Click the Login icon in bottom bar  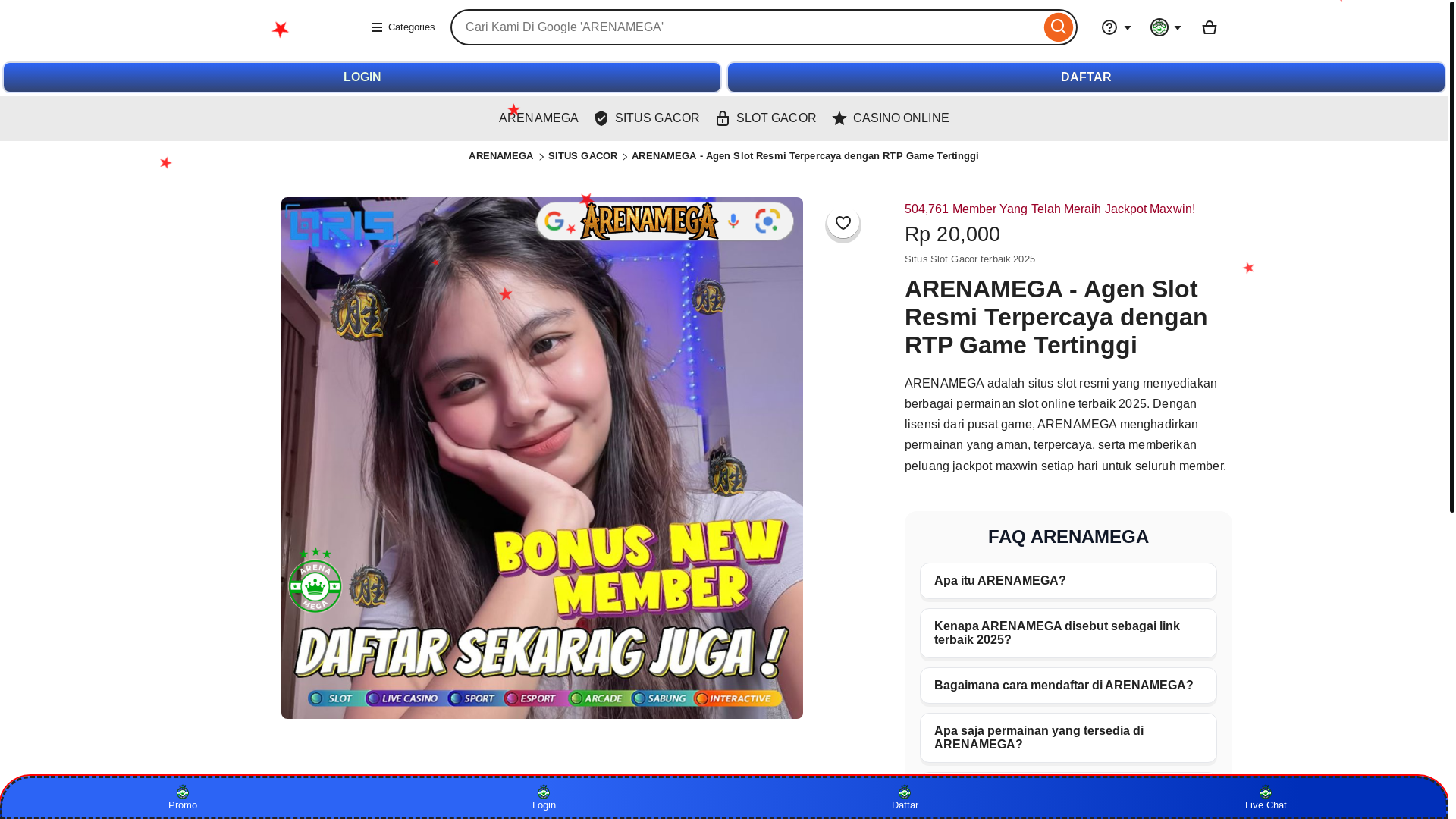pyautogui.click(x=544, y=798)
